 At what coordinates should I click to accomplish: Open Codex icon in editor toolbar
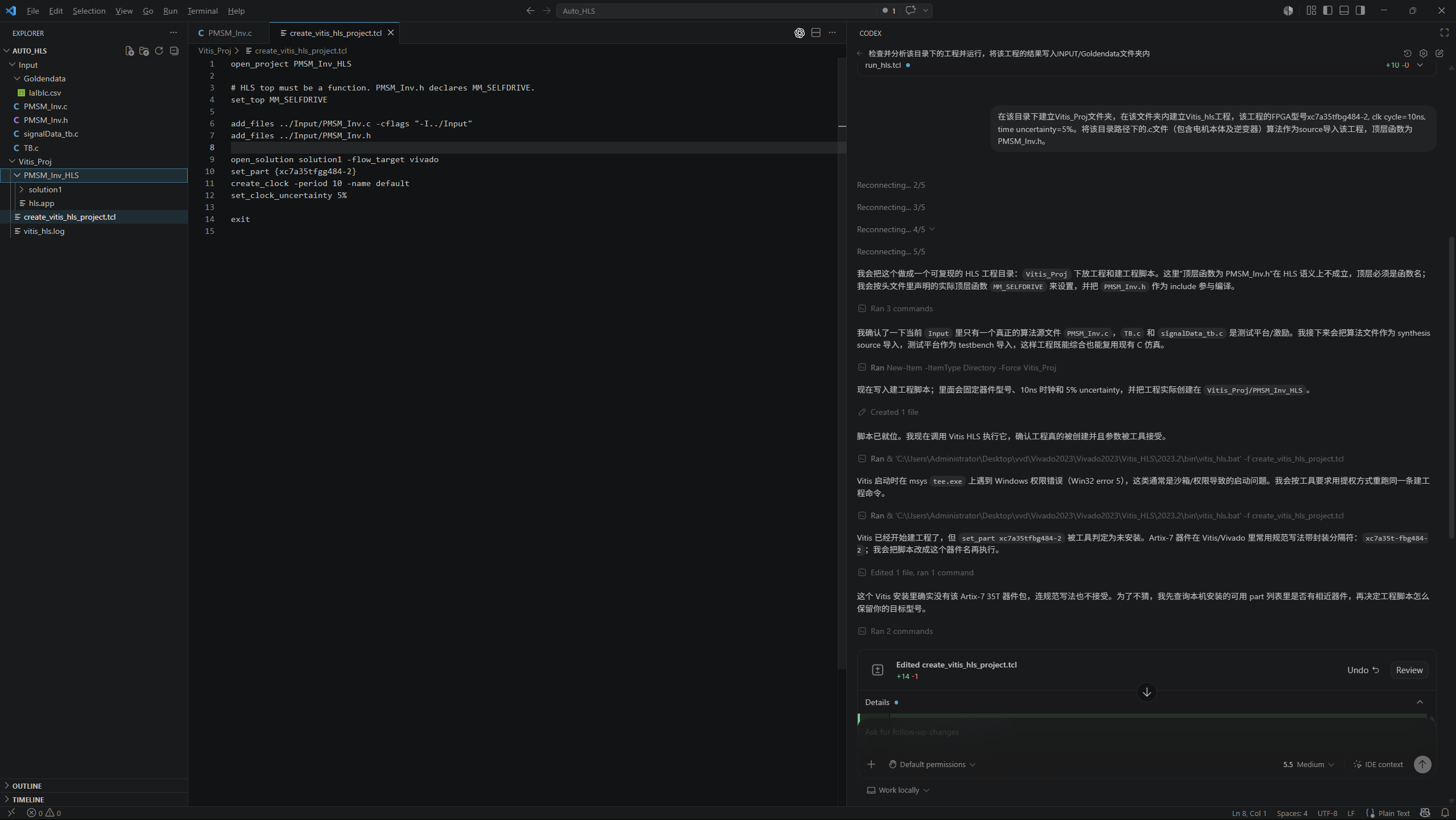pyautogui.click(x=800, y=33)
